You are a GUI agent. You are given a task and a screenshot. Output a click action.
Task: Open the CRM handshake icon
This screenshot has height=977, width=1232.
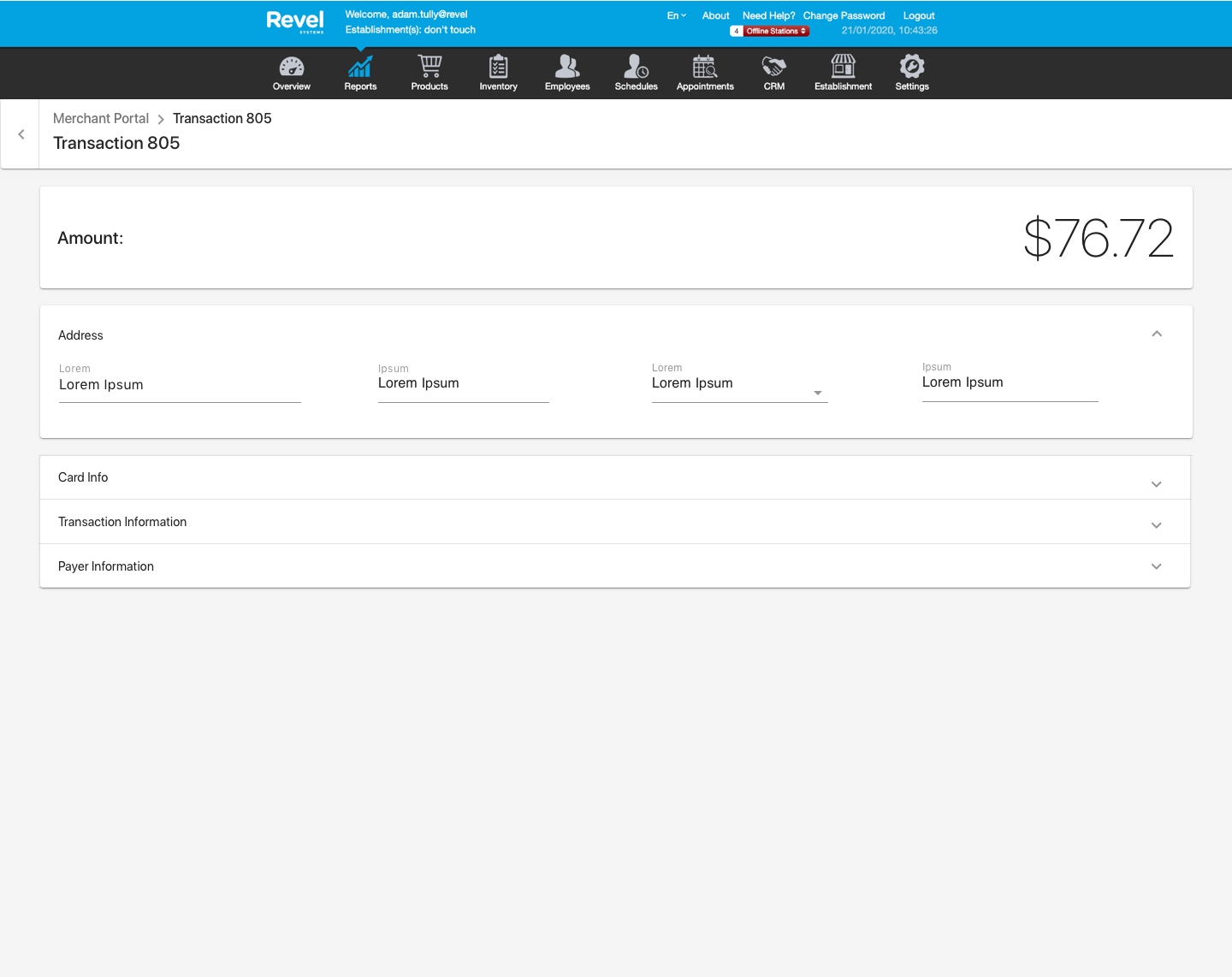(x=773, y=68)
